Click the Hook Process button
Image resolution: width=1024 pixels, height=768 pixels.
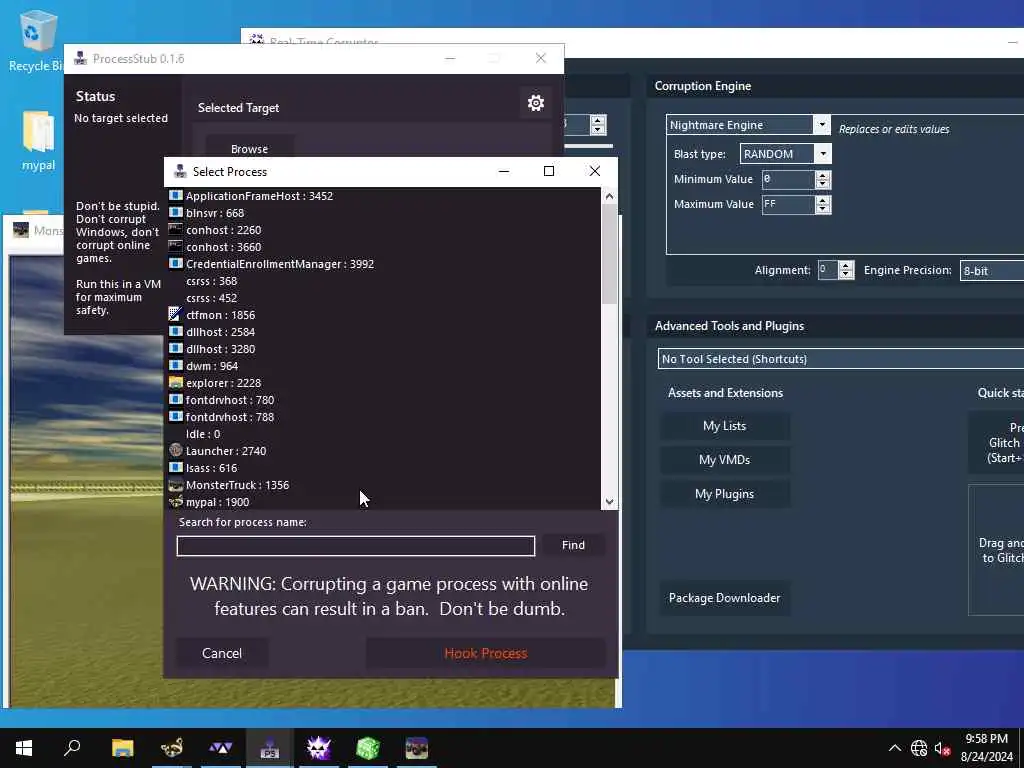point(485,653)
